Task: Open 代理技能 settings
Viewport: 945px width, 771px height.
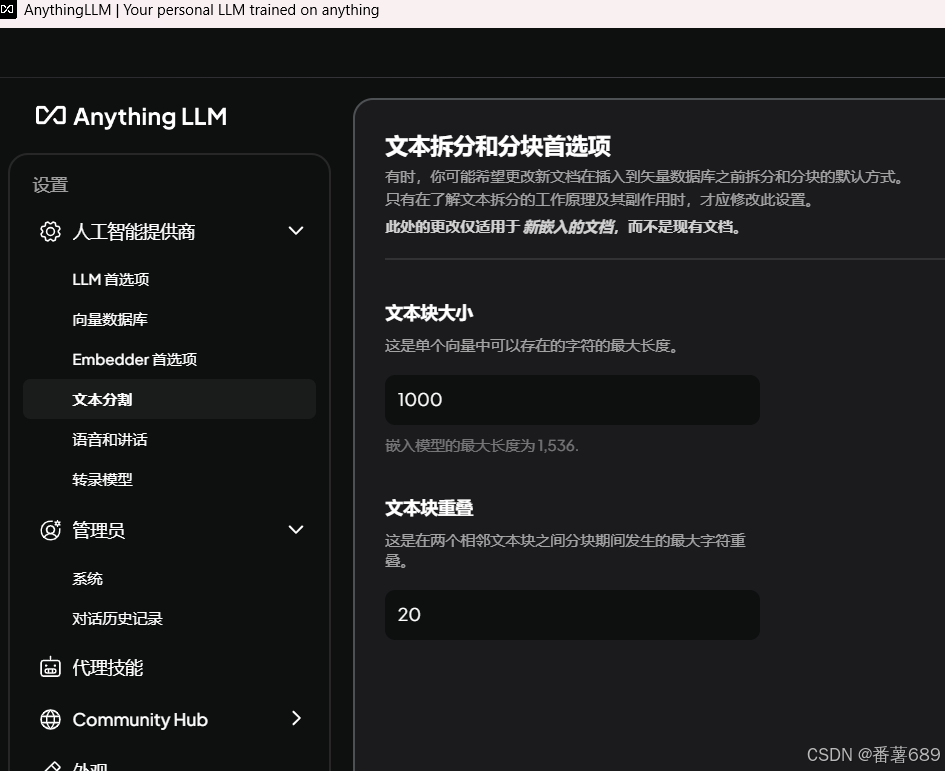Action: 108,667
